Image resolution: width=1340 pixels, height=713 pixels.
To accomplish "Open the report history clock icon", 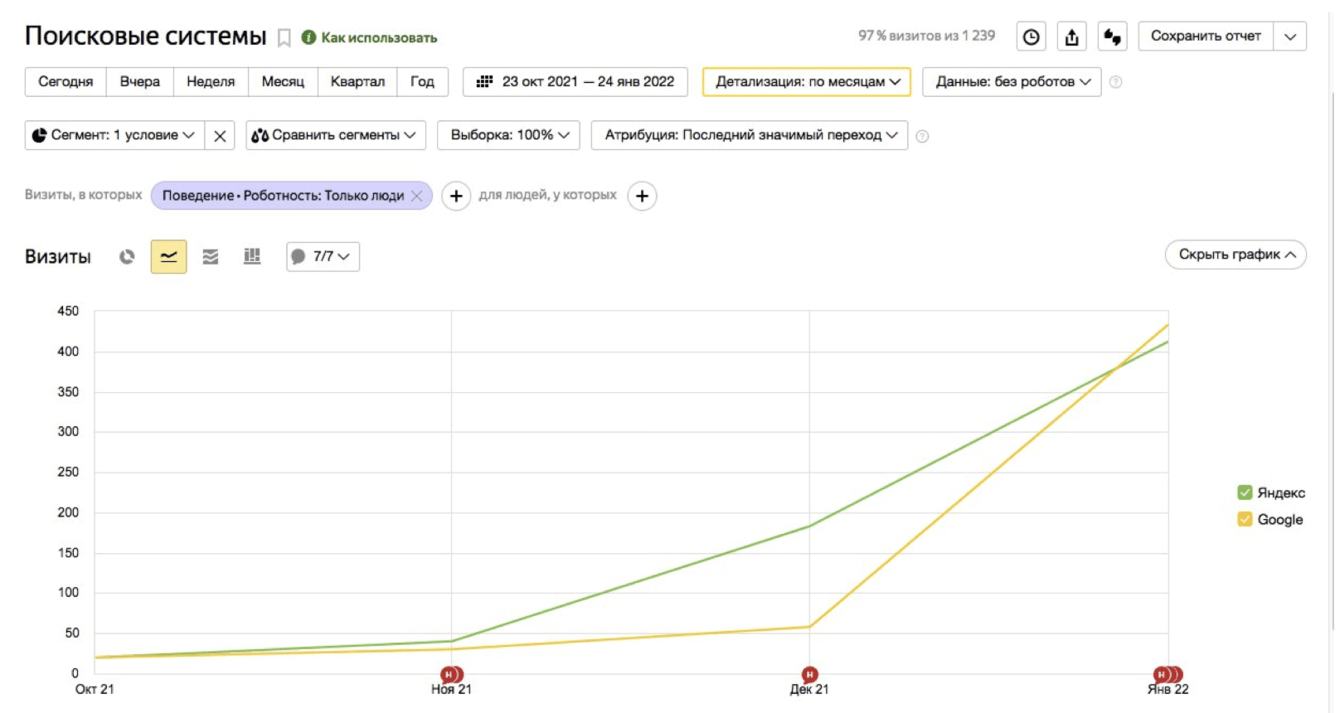I will pos(1031,37).
